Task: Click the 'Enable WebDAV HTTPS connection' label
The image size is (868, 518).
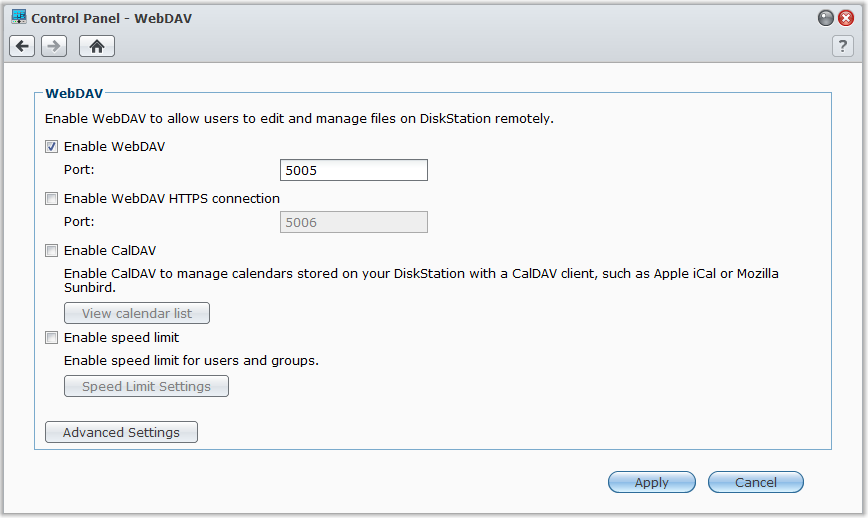Action: [x=172, y=199]
